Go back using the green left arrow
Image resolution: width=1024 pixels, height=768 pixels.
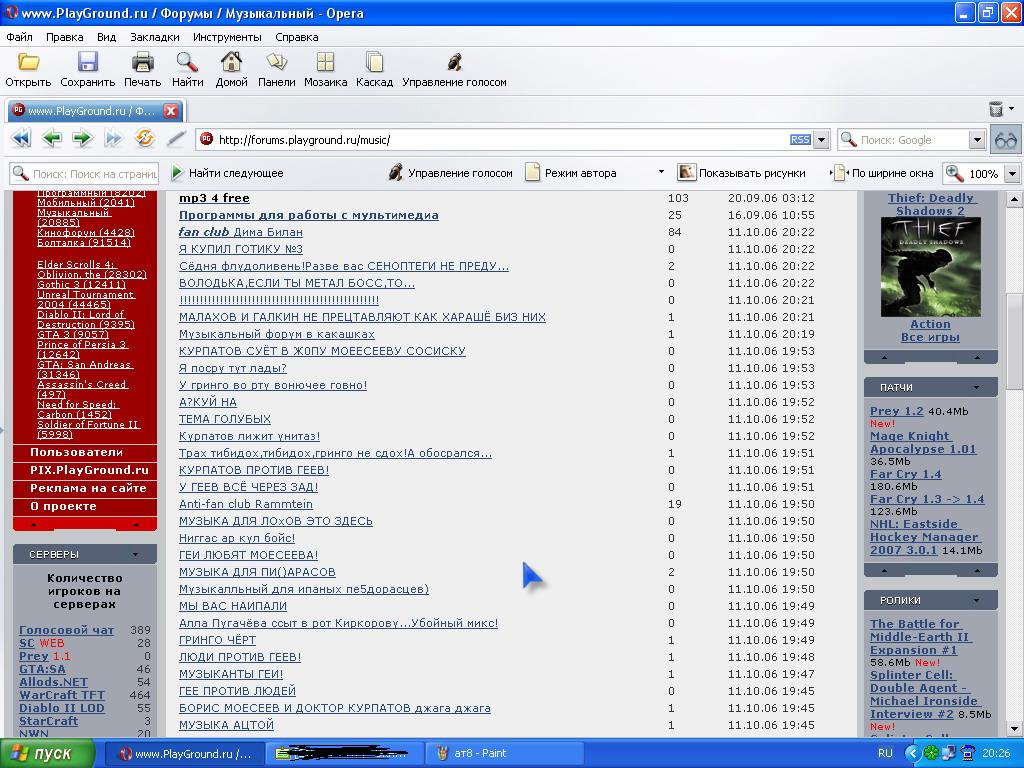click(x=52, y=139)
